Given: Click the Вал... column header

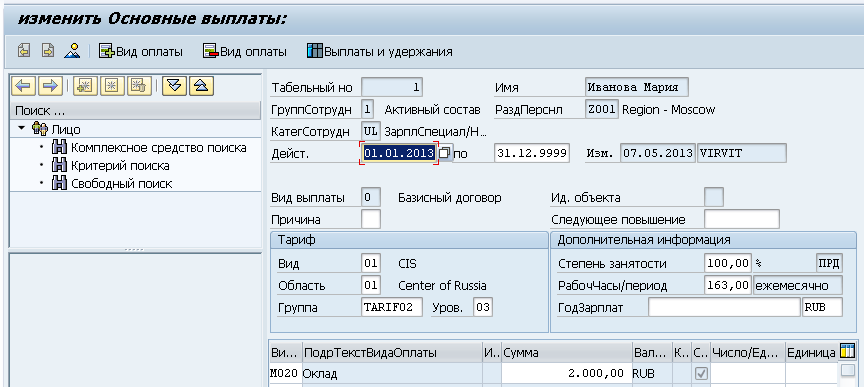Looking at the screenshot, I should (652, 352).
